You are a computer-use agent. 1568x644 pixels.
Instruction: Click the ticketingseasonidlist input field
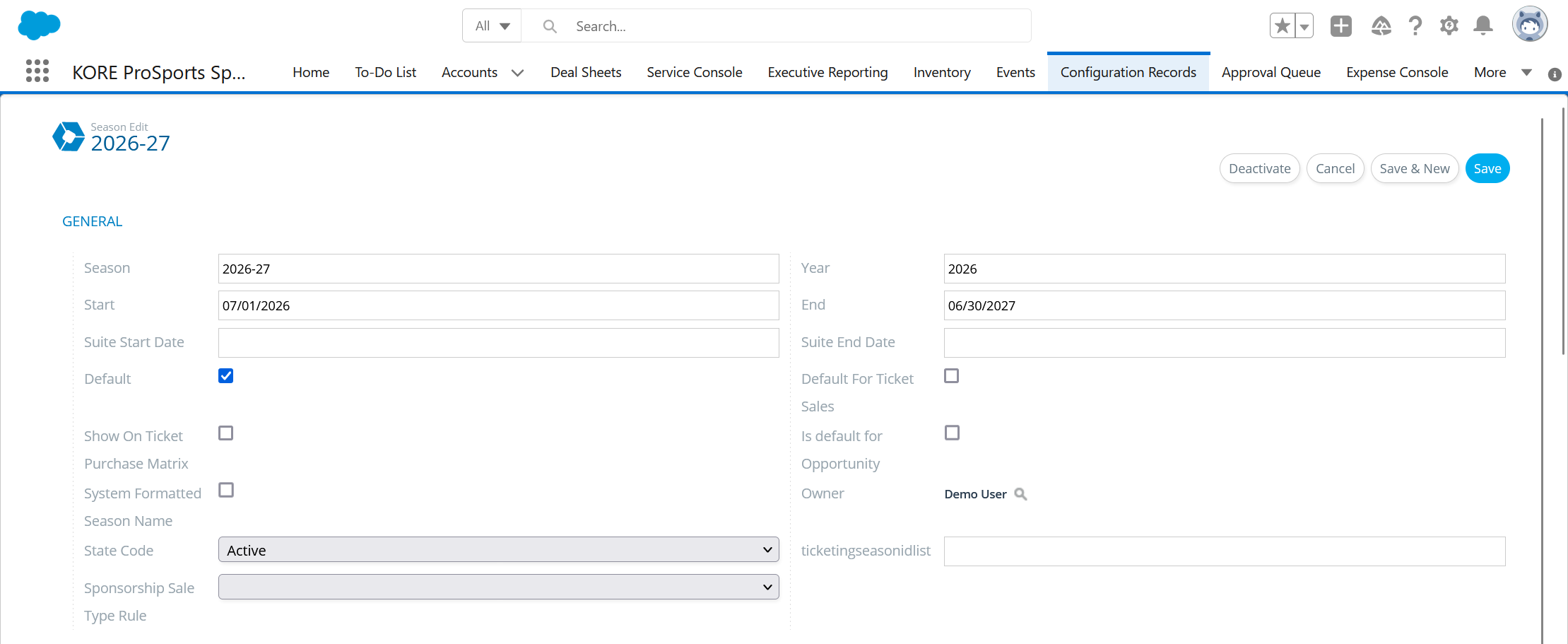[1224, 551]
